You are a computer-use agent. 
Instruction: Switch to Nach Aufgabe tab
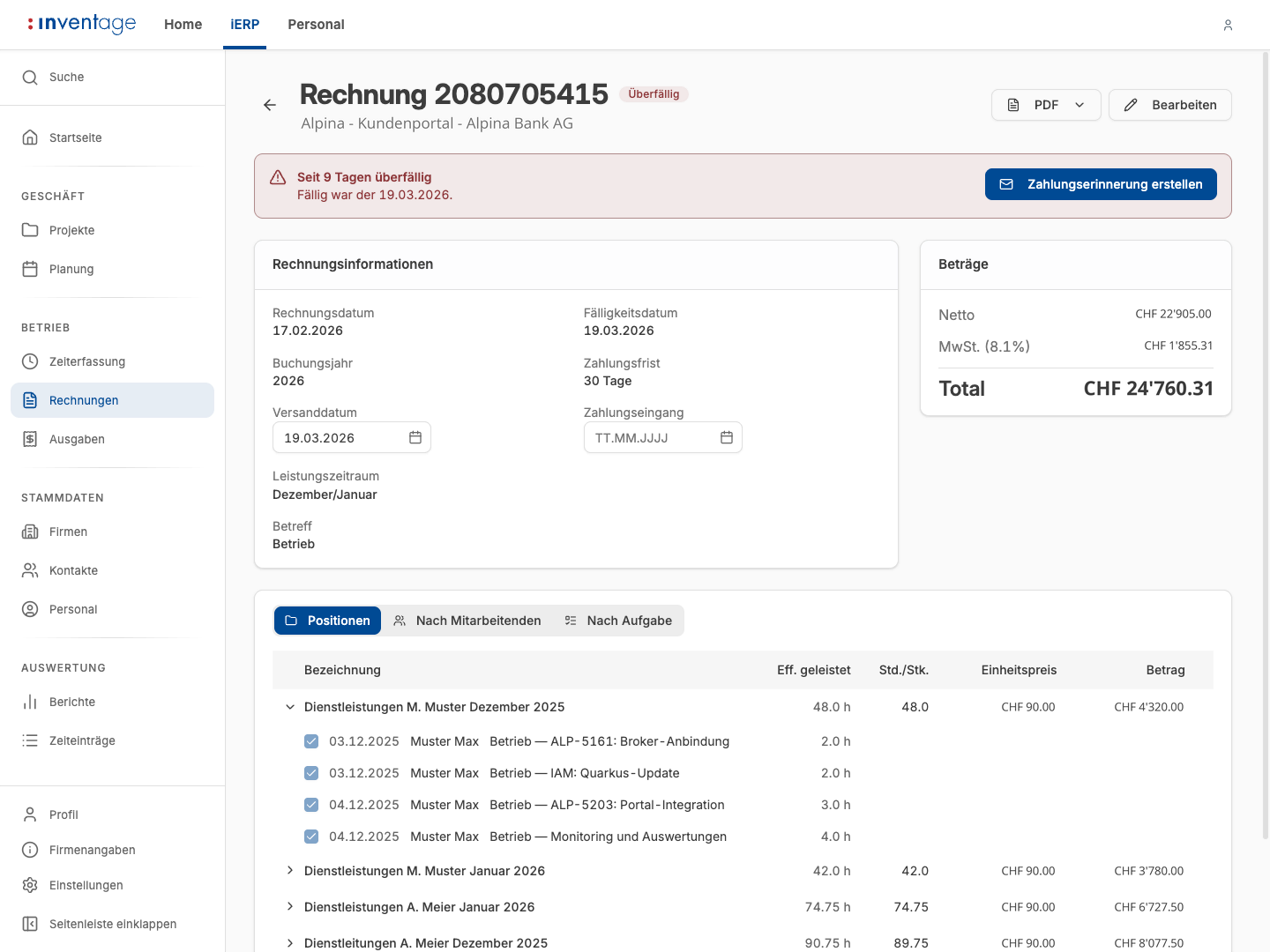tap(618, 621)
